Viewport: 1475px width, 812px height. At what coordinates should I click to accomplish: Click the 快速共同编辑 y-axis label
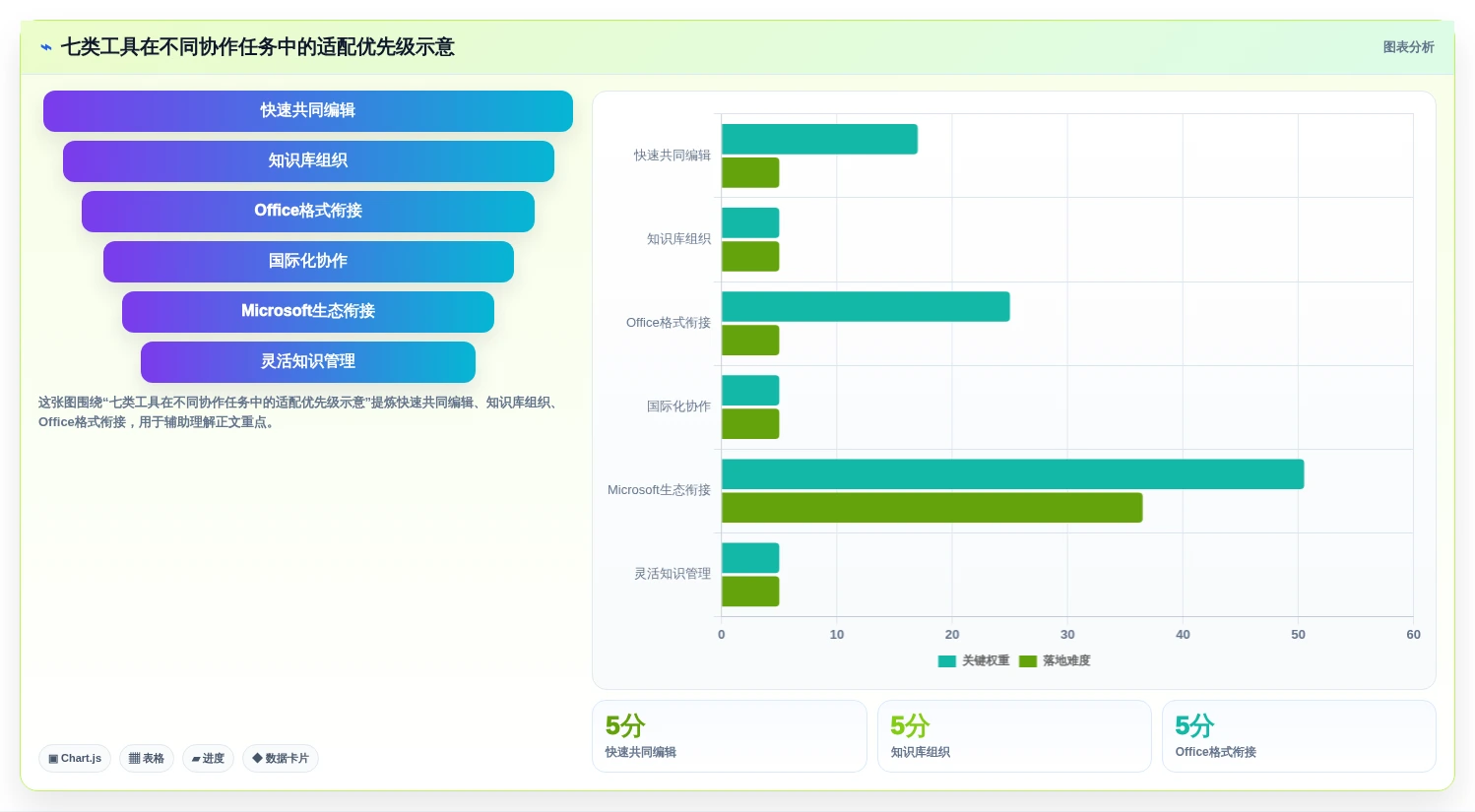(673, 156)
